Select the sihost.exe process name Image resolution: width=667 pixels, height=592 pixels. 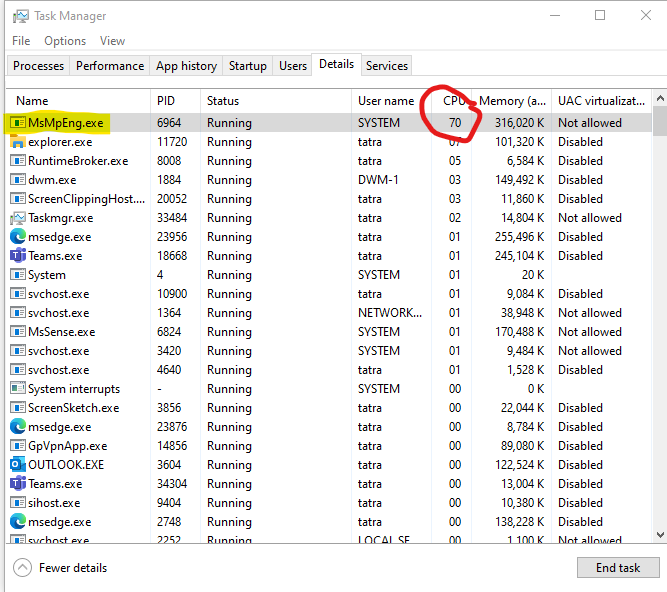54,503
